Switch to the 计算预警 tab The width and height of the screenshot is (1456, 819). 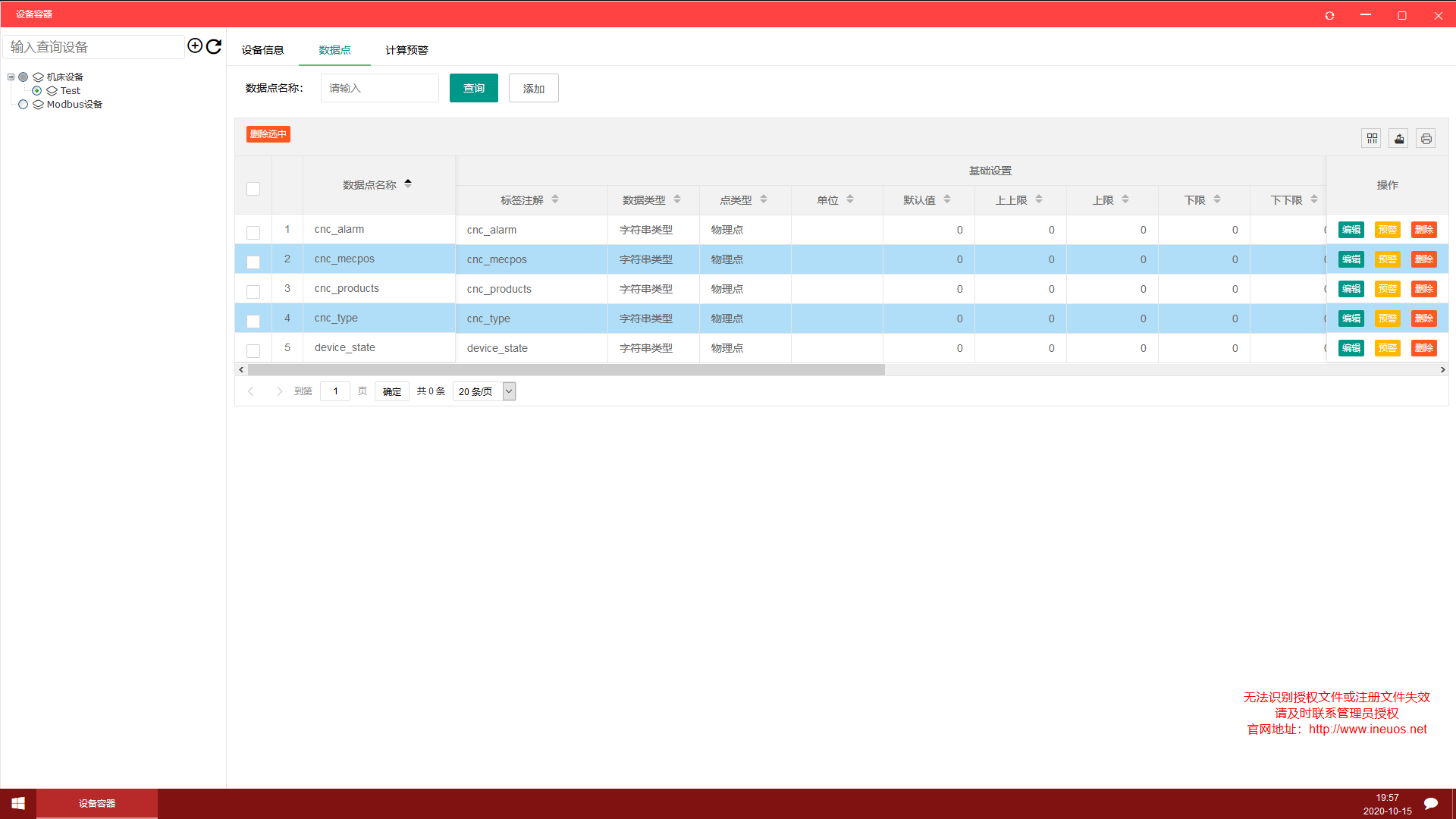click(406, 50)
